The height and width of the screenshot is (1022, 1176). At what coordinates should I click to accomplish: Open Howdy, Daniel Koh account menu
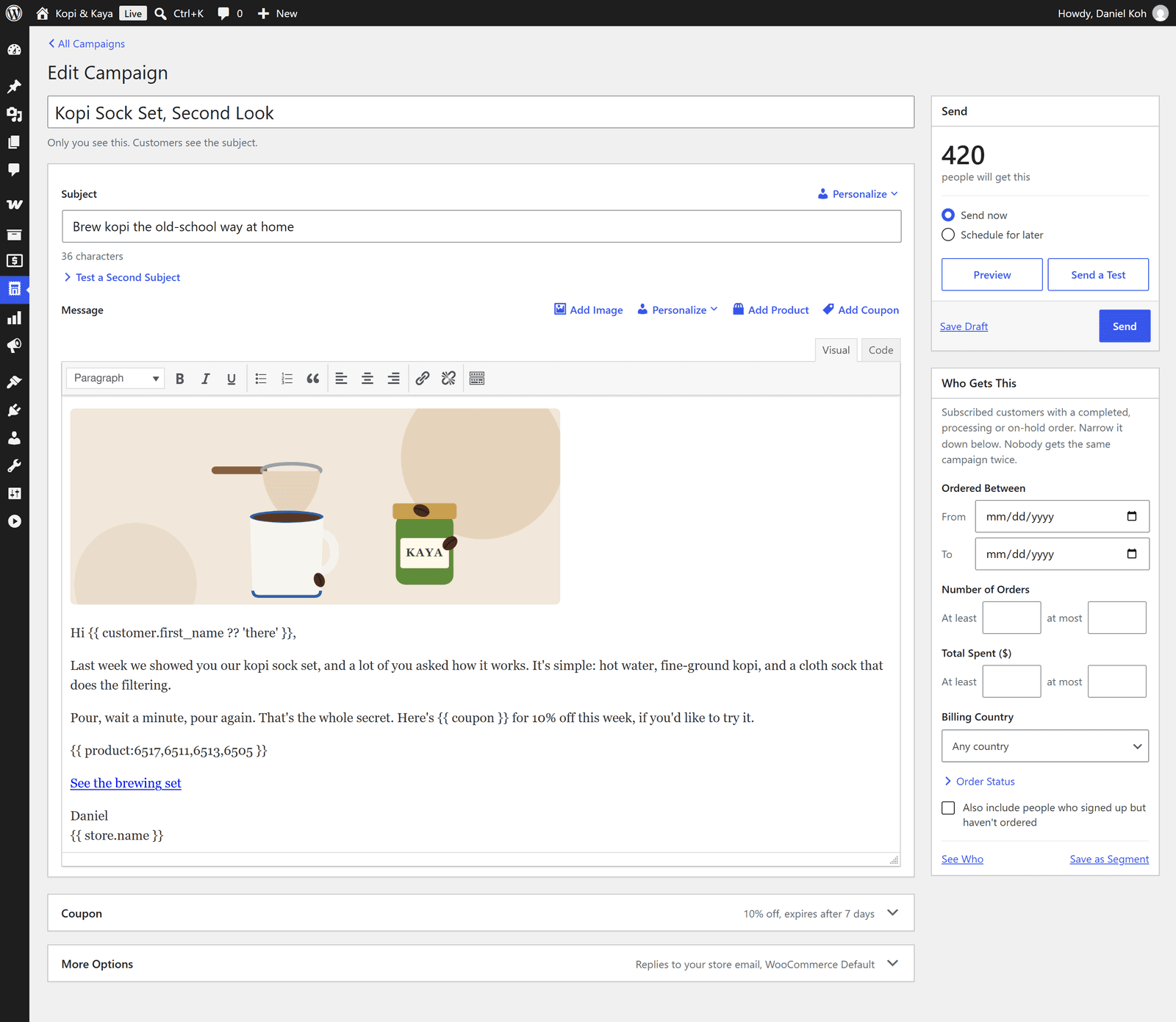pos(1113,13)
